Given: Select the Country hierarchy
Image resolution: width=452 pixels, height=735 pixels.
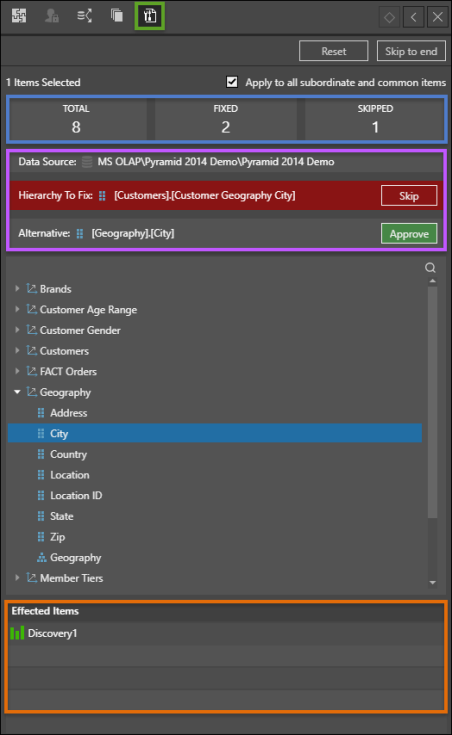Looking at the screenshot, I should (x=68, y=454).
